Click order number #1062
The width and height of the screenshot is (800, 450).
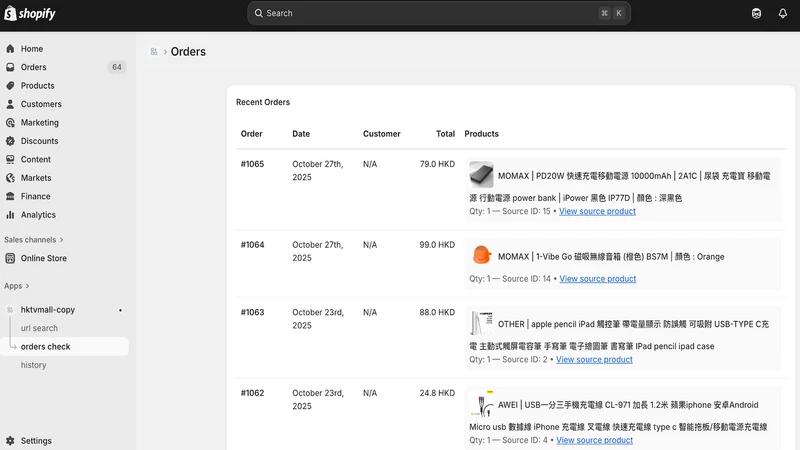(253, 393)
